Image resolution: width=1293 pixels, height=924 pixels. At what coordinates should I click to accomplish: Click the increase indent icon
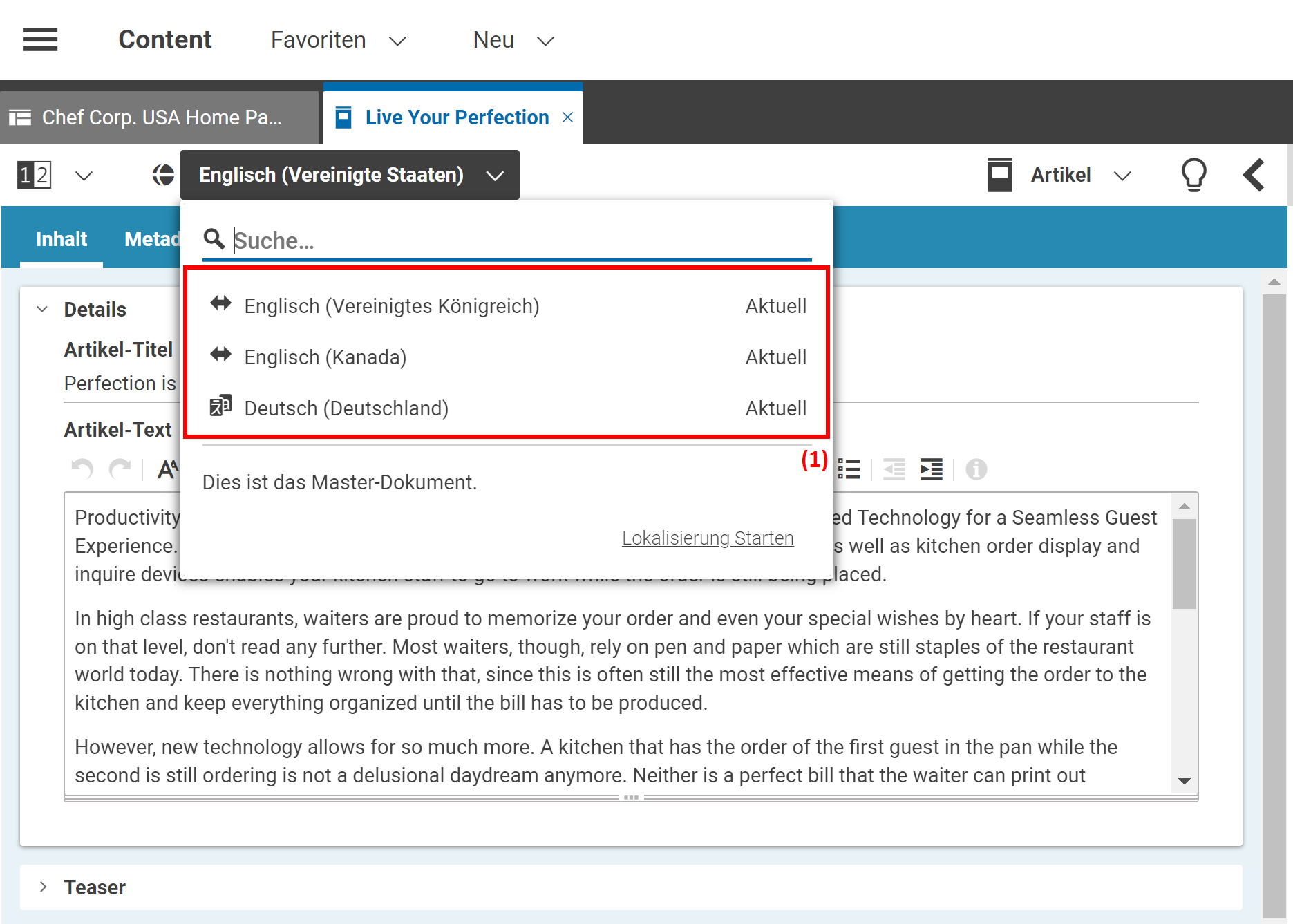[x=931, y=469]
